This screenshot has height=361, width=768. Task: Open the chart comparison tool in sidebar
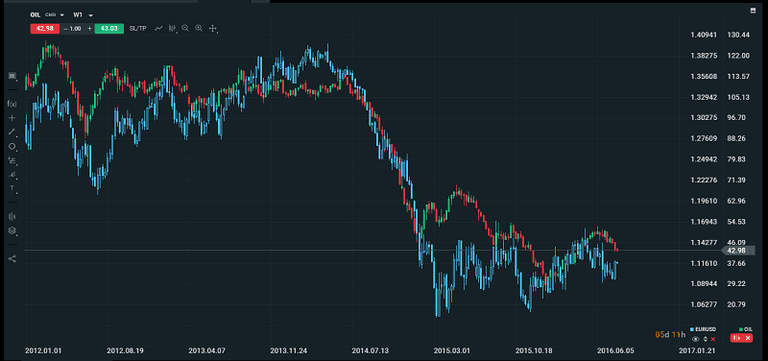pyautogui.click(x=12, y=216)
